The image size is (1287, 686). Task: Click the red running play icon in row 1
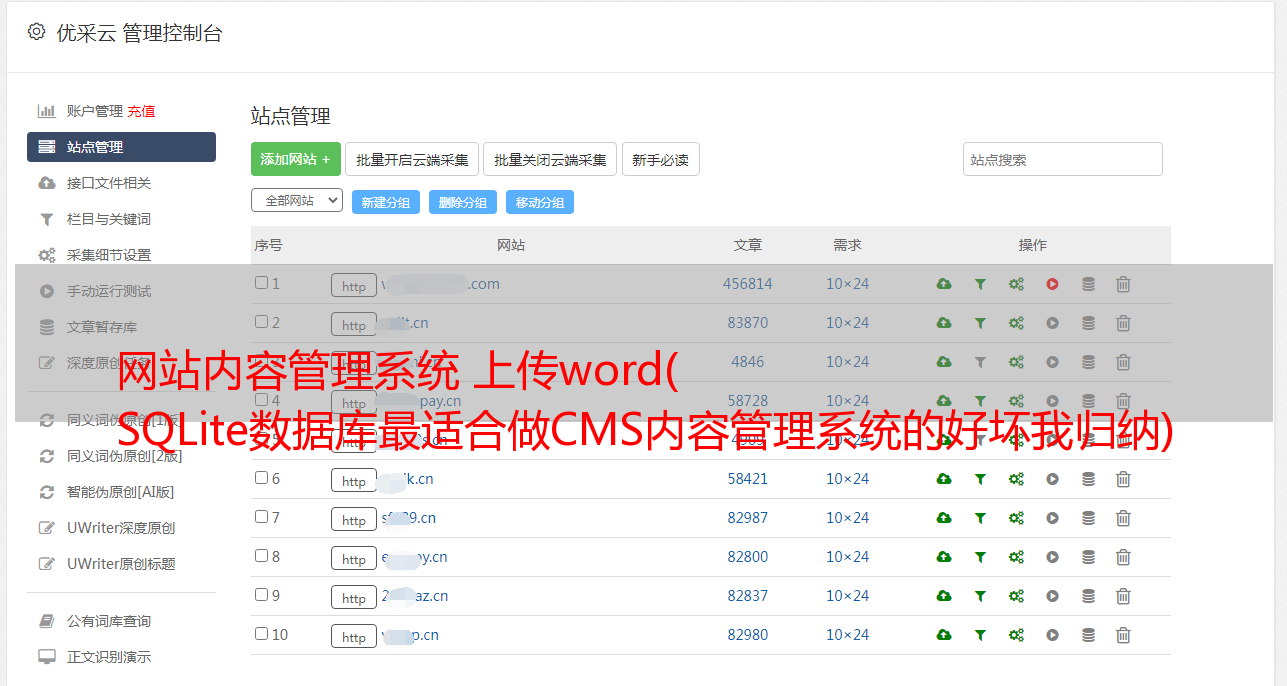pyautogui.click(x=1052, y=284)
